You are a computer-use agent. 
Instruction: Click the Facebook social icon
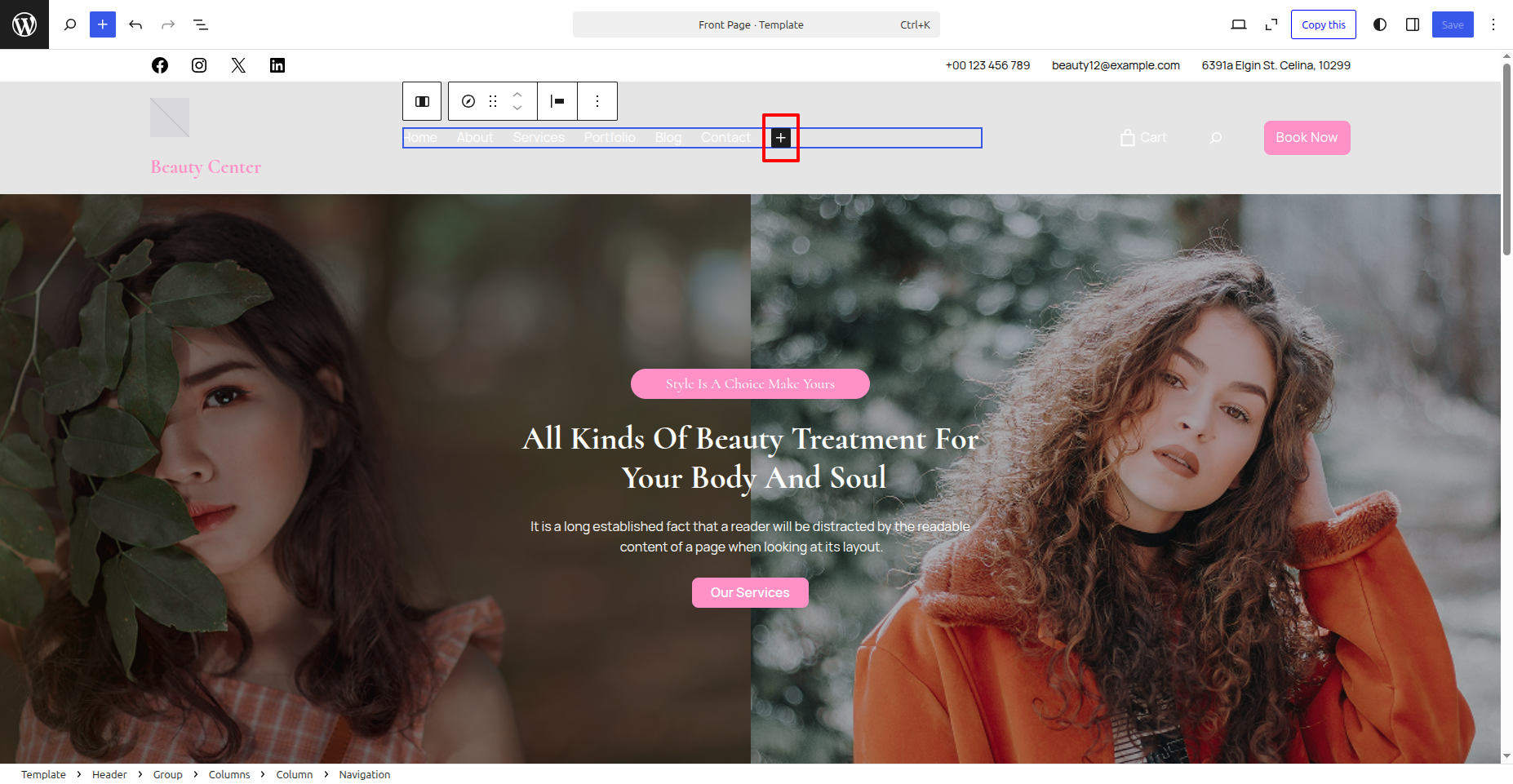tap(160, 65)
